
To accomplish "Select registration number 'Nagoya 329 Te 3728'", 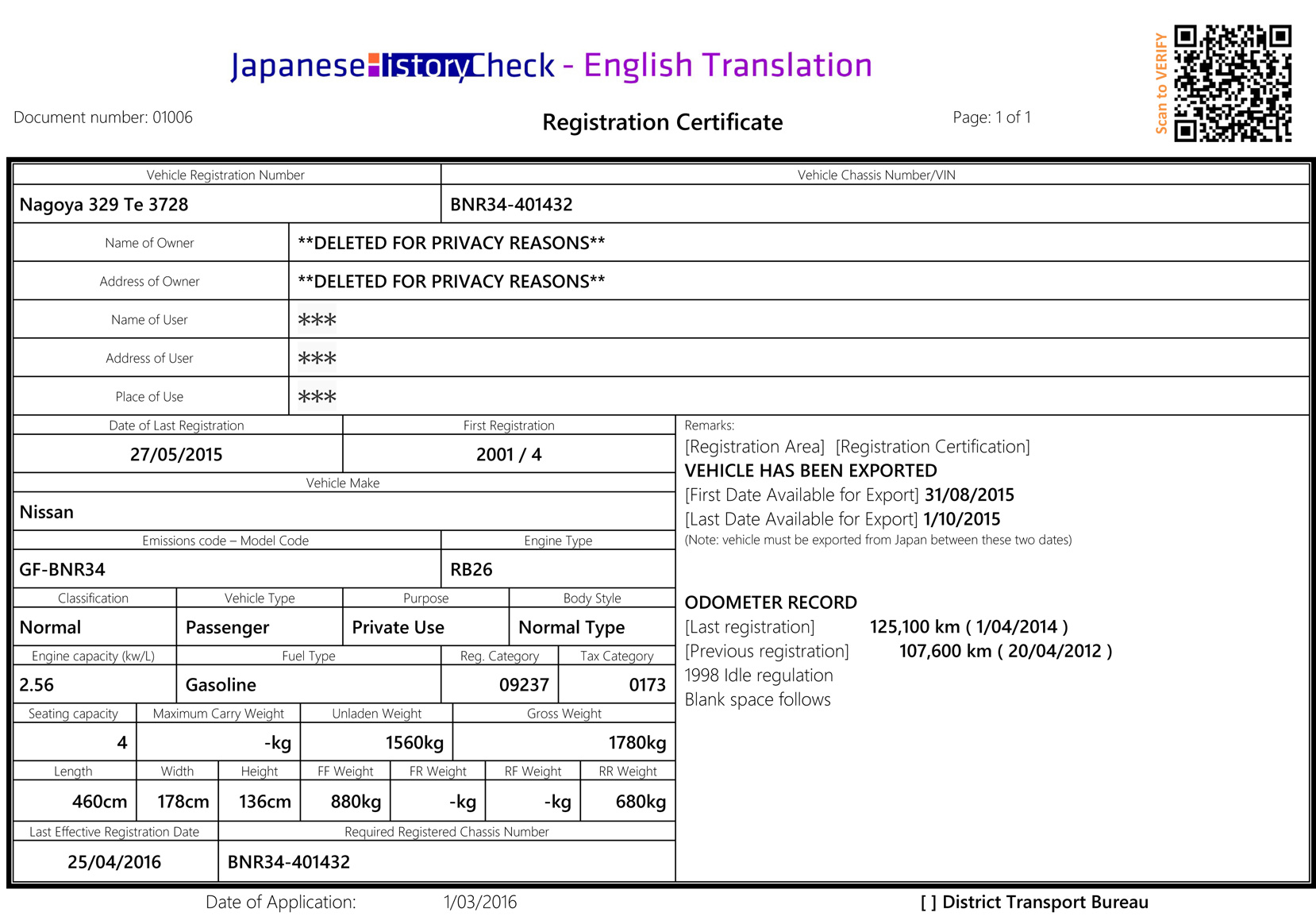I will point(104,205).
